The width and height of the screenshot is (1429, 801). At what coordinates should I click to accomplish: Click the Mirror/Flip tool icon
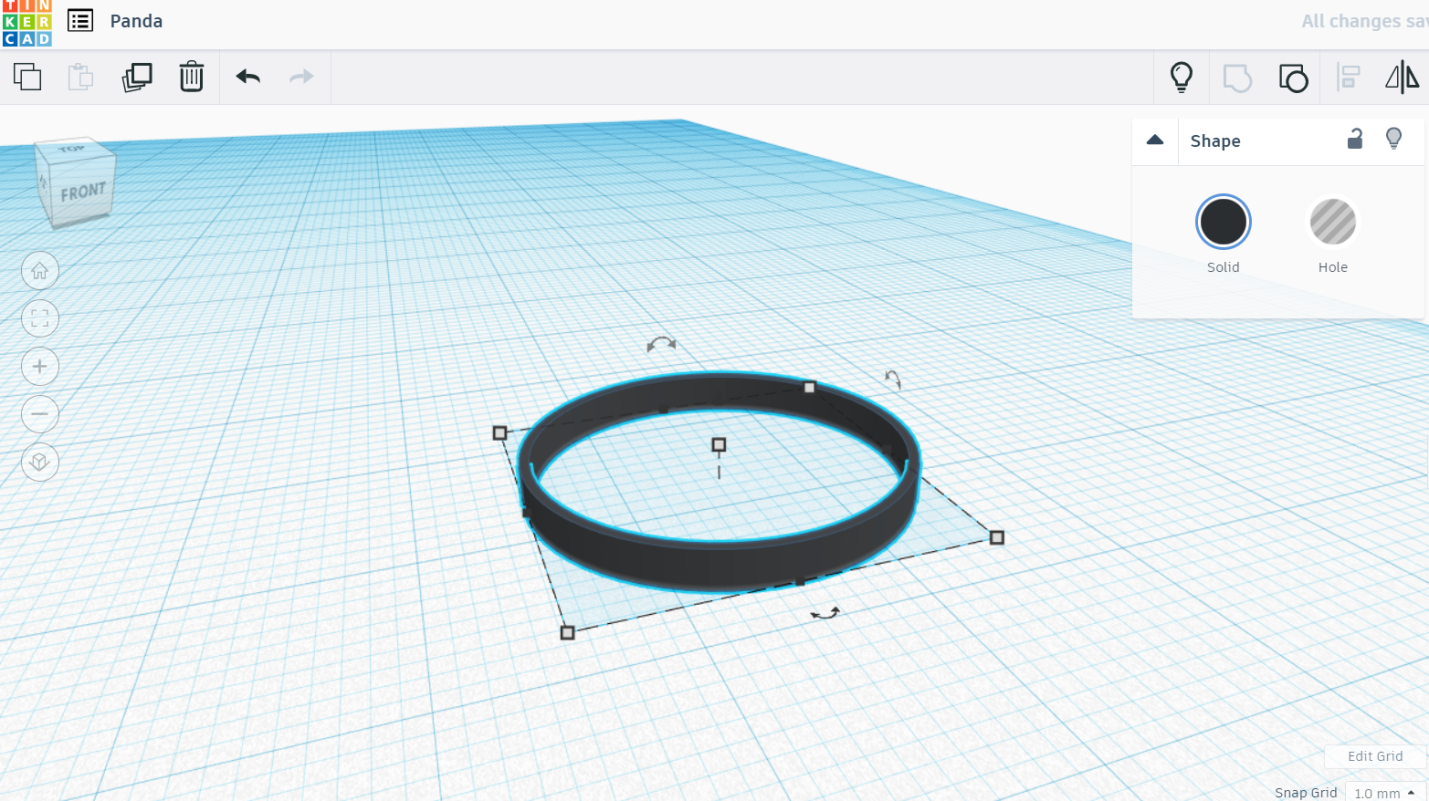click(x=1402, y=78)
